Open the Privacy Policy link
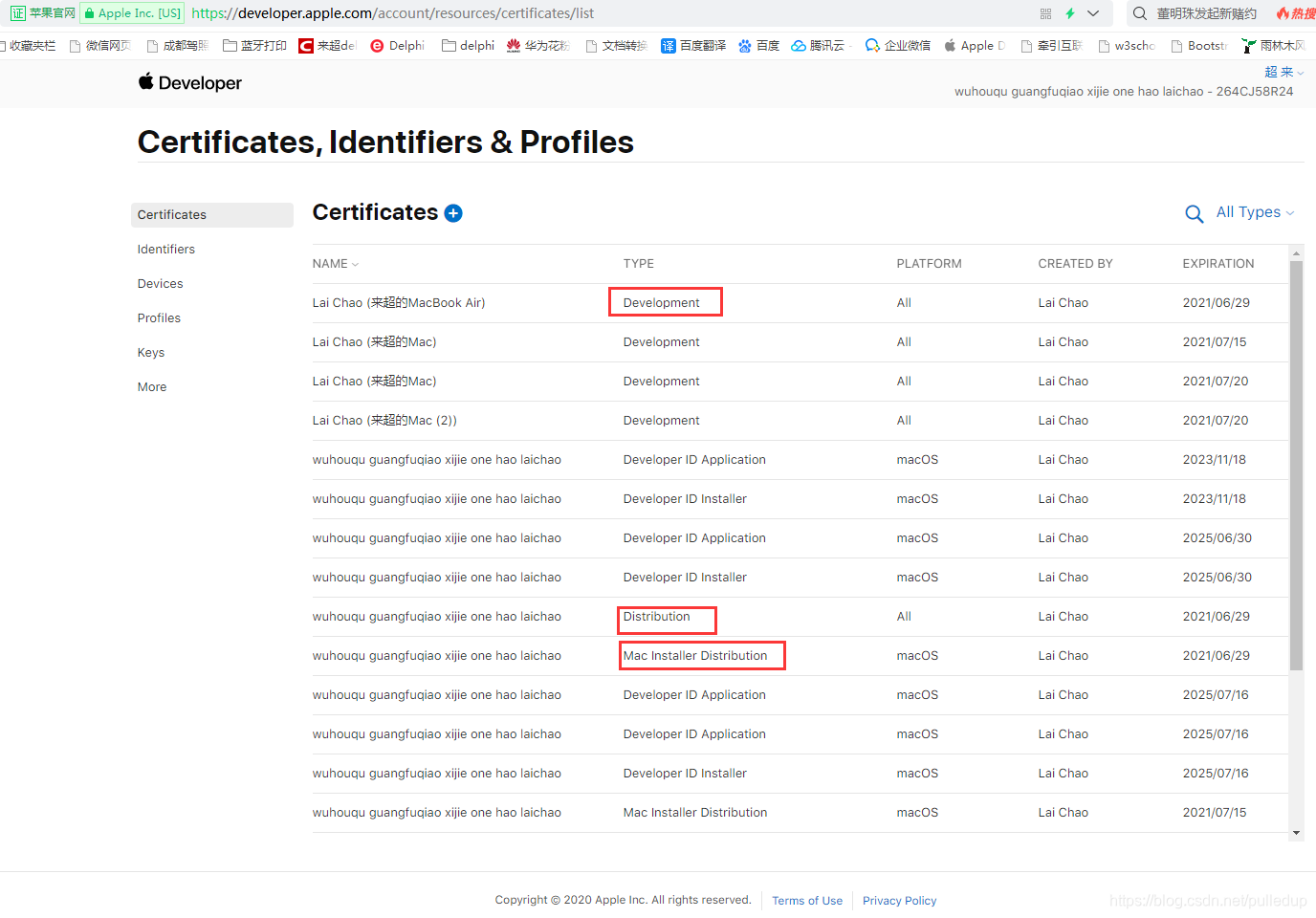Screen dimensions: 1316x918 (x=899, y=900)
